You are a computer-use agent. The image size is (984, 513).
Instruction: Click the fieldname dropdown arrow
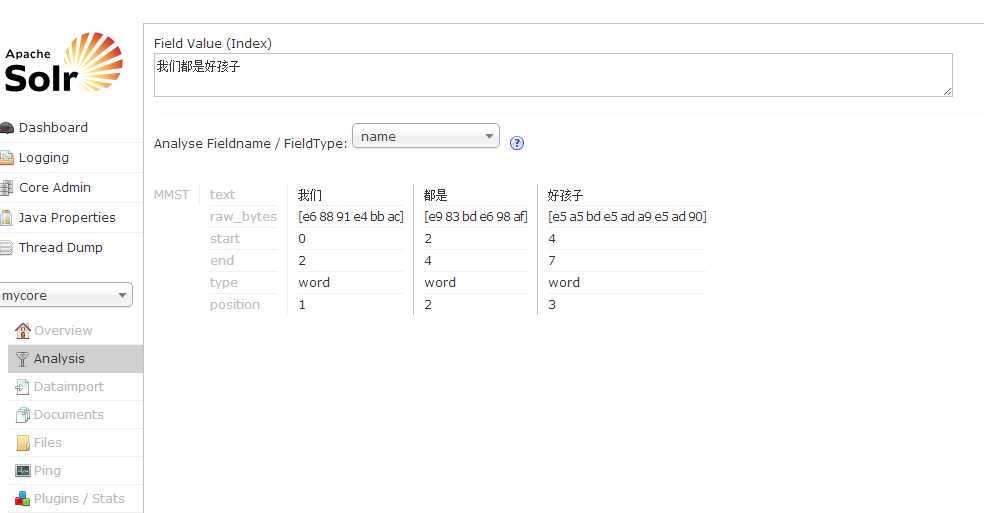[489, 136]
